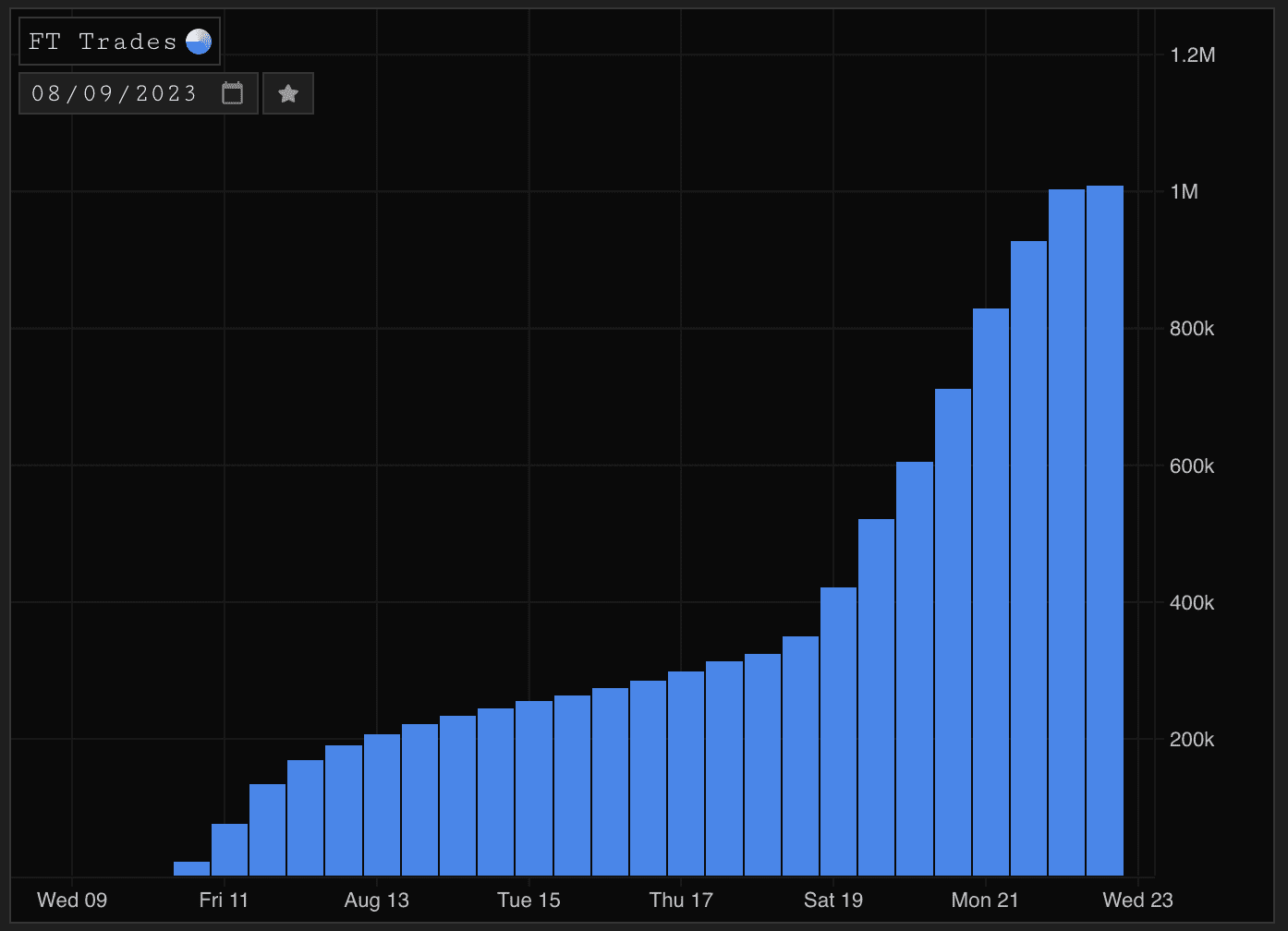Screen dimensions: 1288x931
Task: Click the 1.2M y-axis label
Action: click(x=1192, y=55)
